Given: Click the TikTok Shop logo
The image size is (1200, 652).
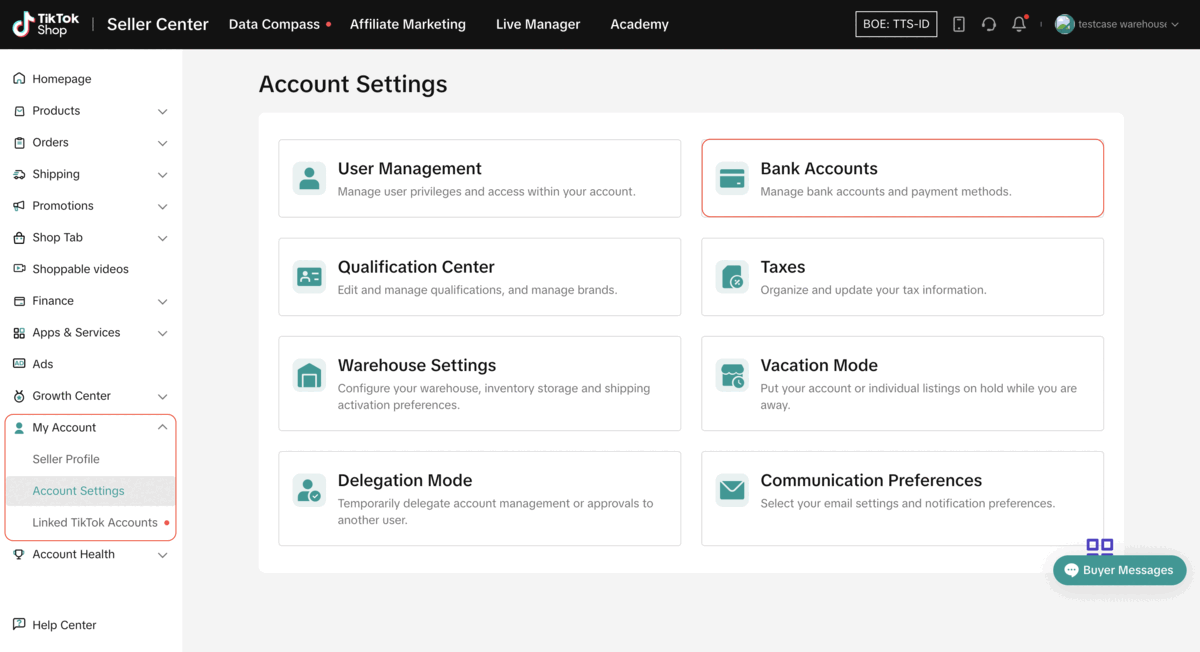Looking at the screenshot, I should (x=46, y=24).
